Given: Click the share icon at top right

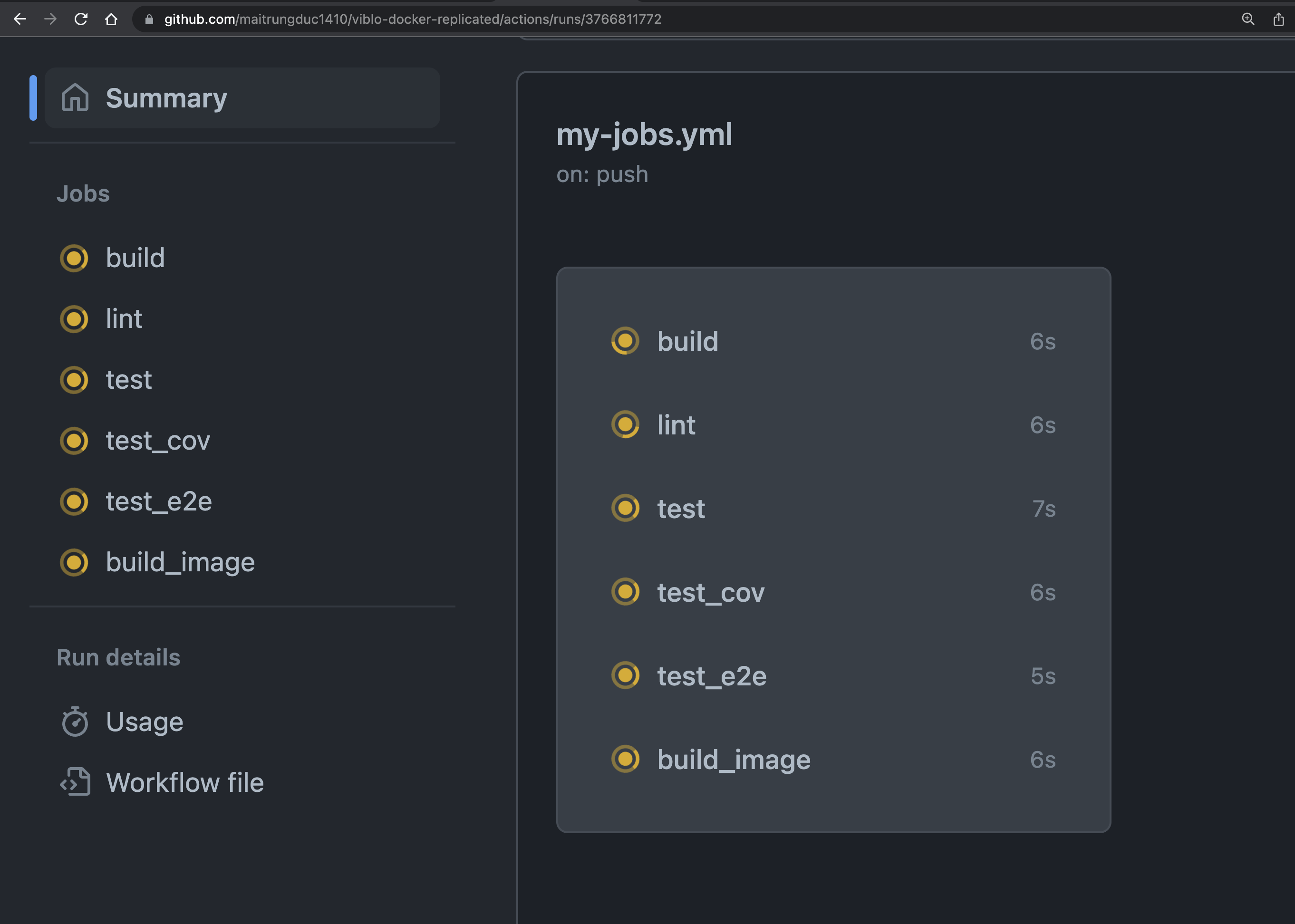Looking at the screenshot, I should coord(1278,19).
